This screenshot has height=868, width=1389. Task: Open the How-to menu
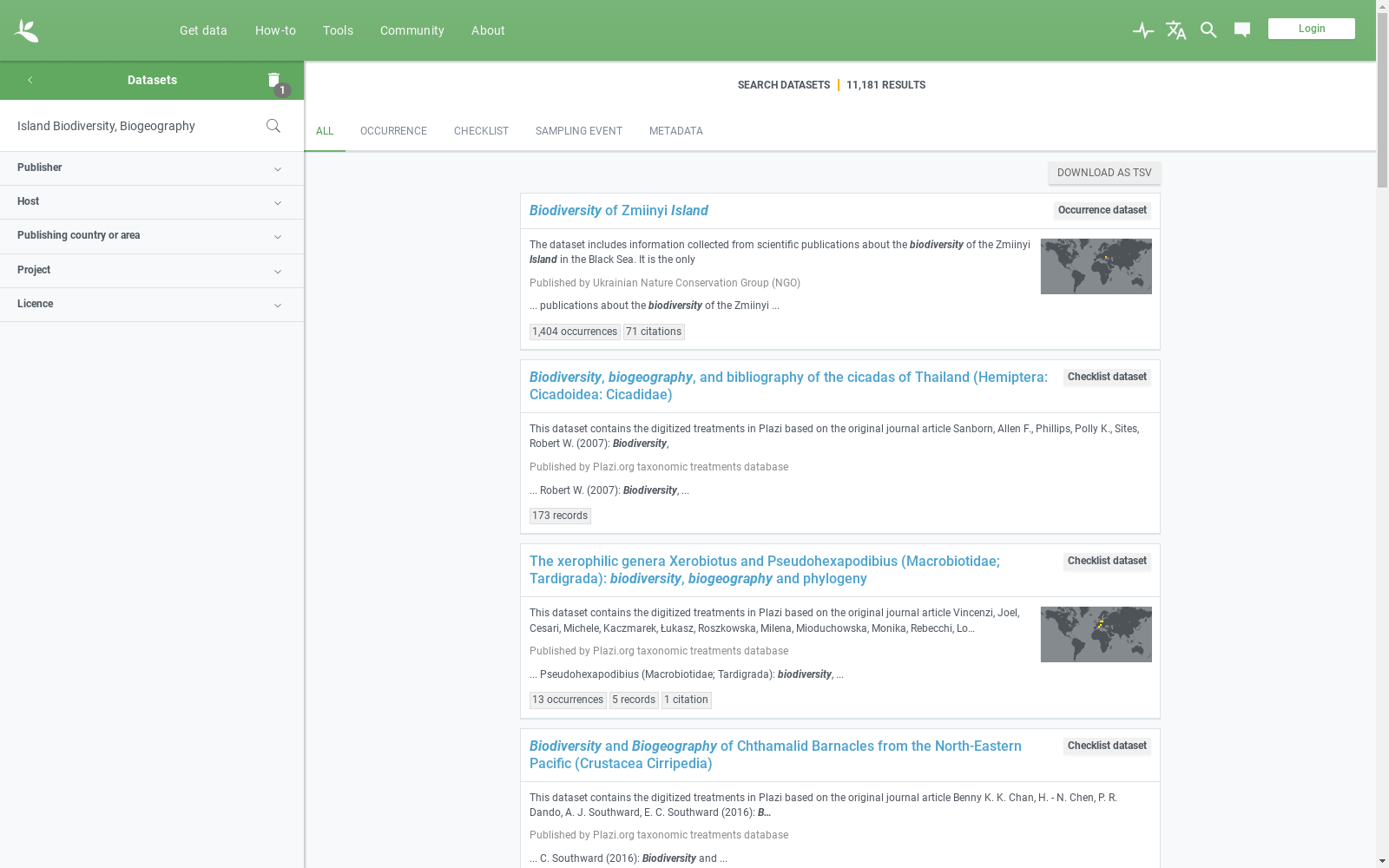tap(275, 30)
